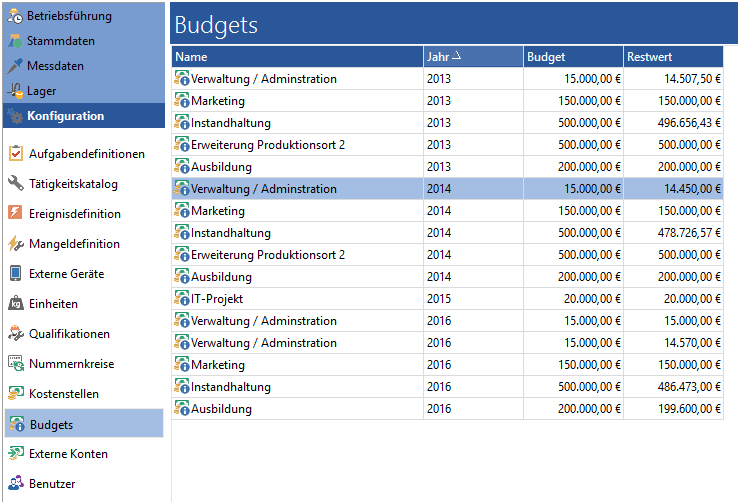Select Budgets in the configuration list
738x502 pixels.
(x=84, y=424)
